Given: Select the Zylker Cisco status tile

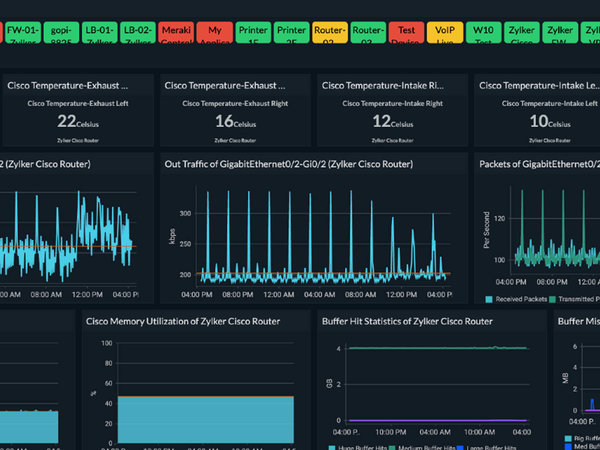Looking at the screenshot, I should pos(522,33).
